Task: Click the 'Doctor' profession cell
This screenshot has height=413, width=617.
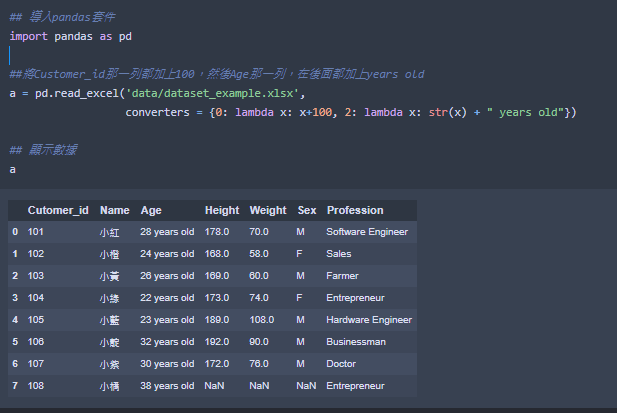Action: point(341,364)
